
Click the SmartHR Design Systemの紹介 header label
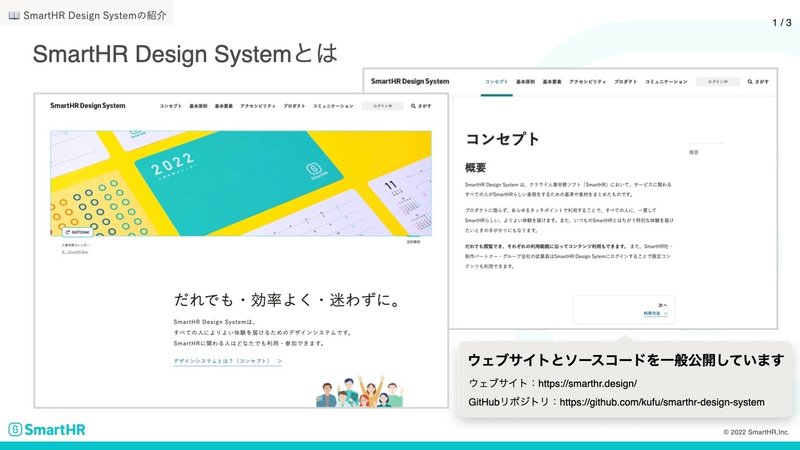[x=95, y=15]
